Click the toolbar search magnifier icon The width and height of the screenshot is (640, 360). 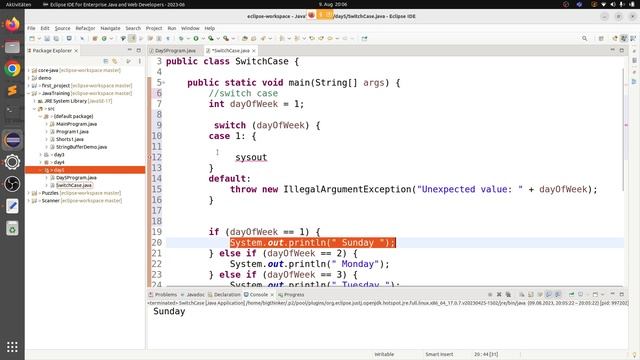(584, 38)
